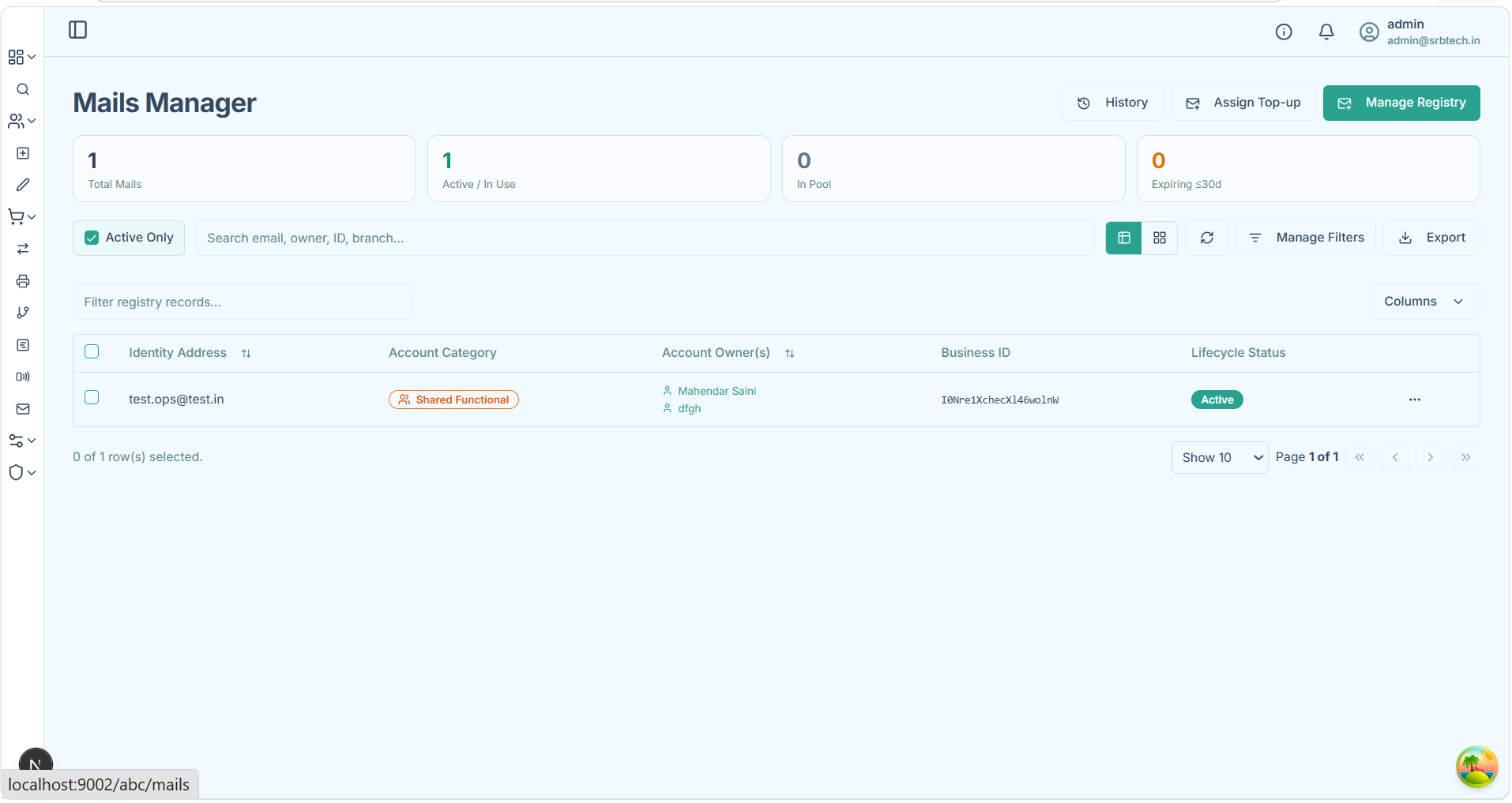Click the signal broadcast sidebar icon
The height and width of the screenshot is (803, 1512).
pyautogui.click(x=23, y=377)
